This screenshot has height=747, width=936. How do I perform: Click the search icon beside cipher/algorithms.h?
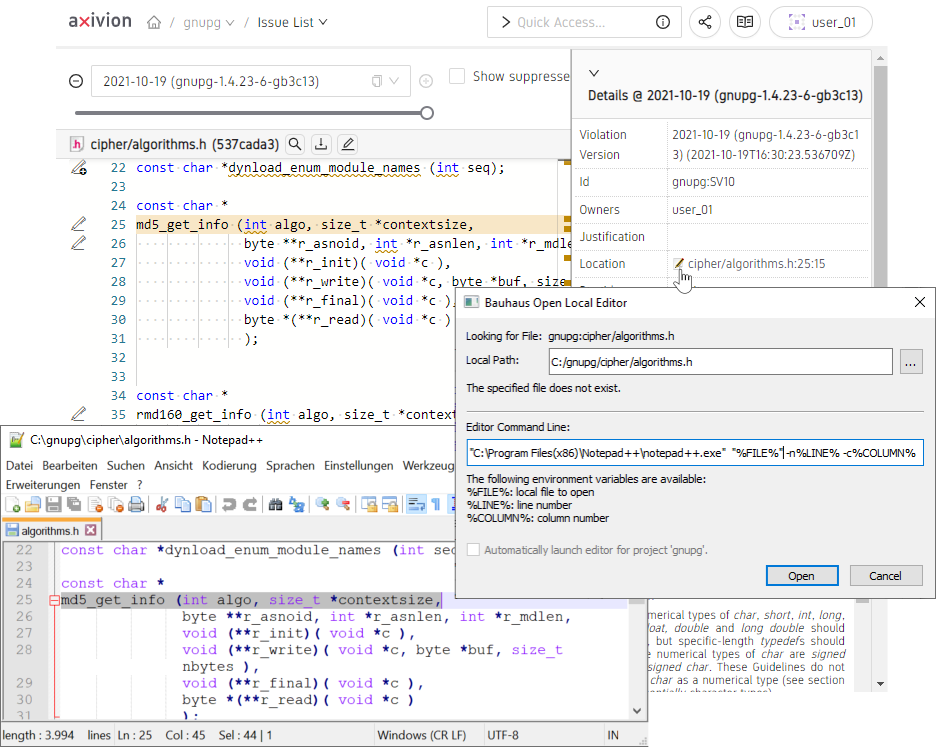295,144
